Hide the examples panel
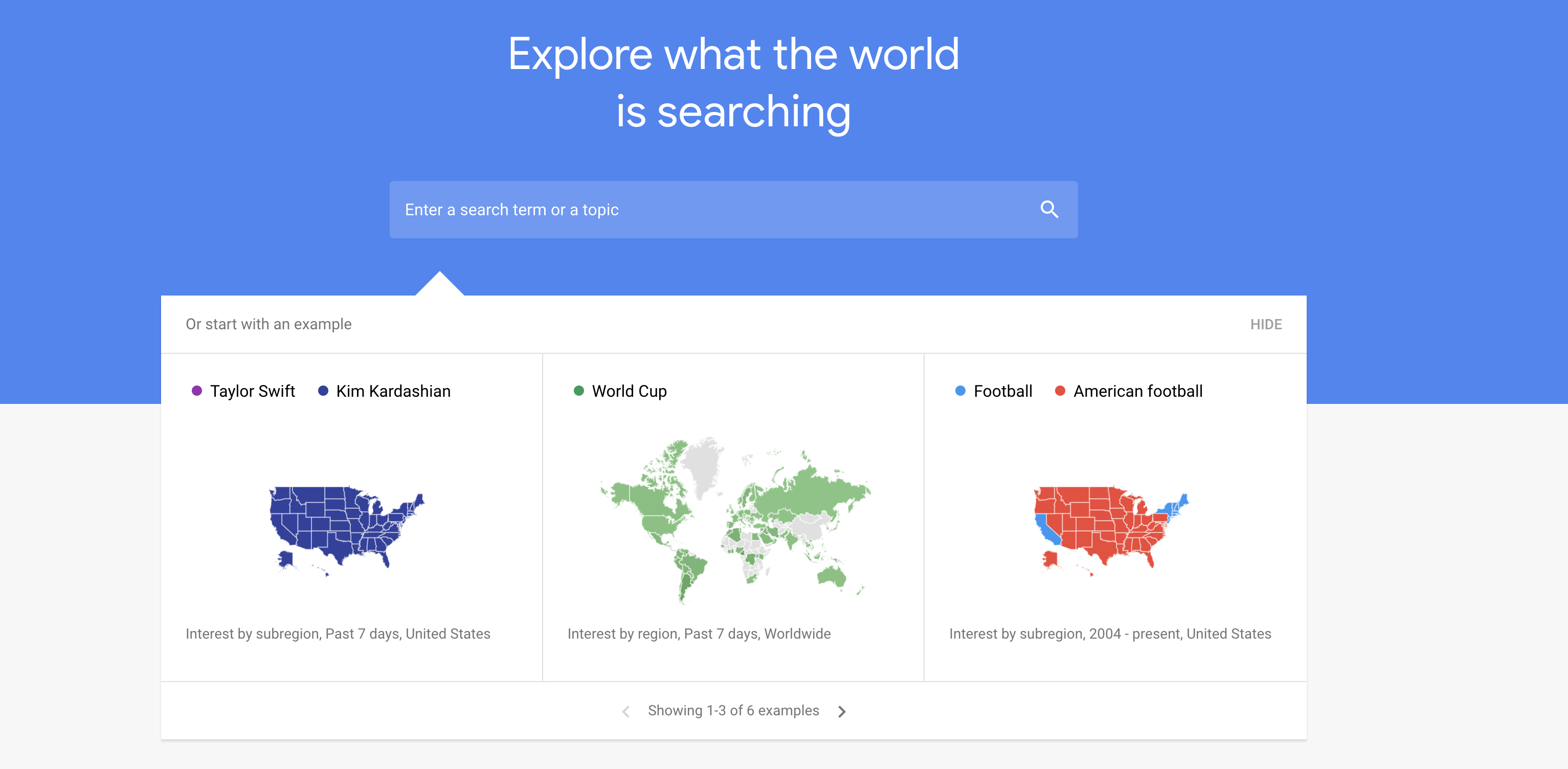 1265,324
